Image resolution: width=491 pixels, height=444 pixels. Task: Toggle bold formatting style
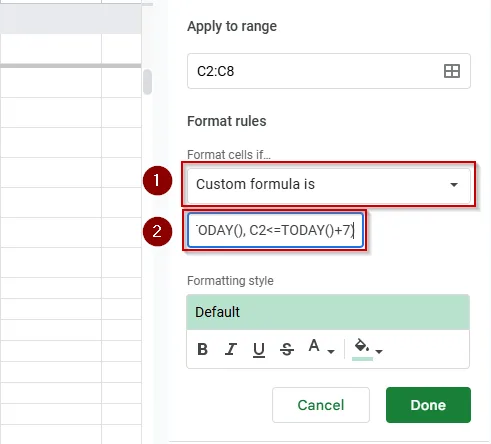click(x=202, y=349)
